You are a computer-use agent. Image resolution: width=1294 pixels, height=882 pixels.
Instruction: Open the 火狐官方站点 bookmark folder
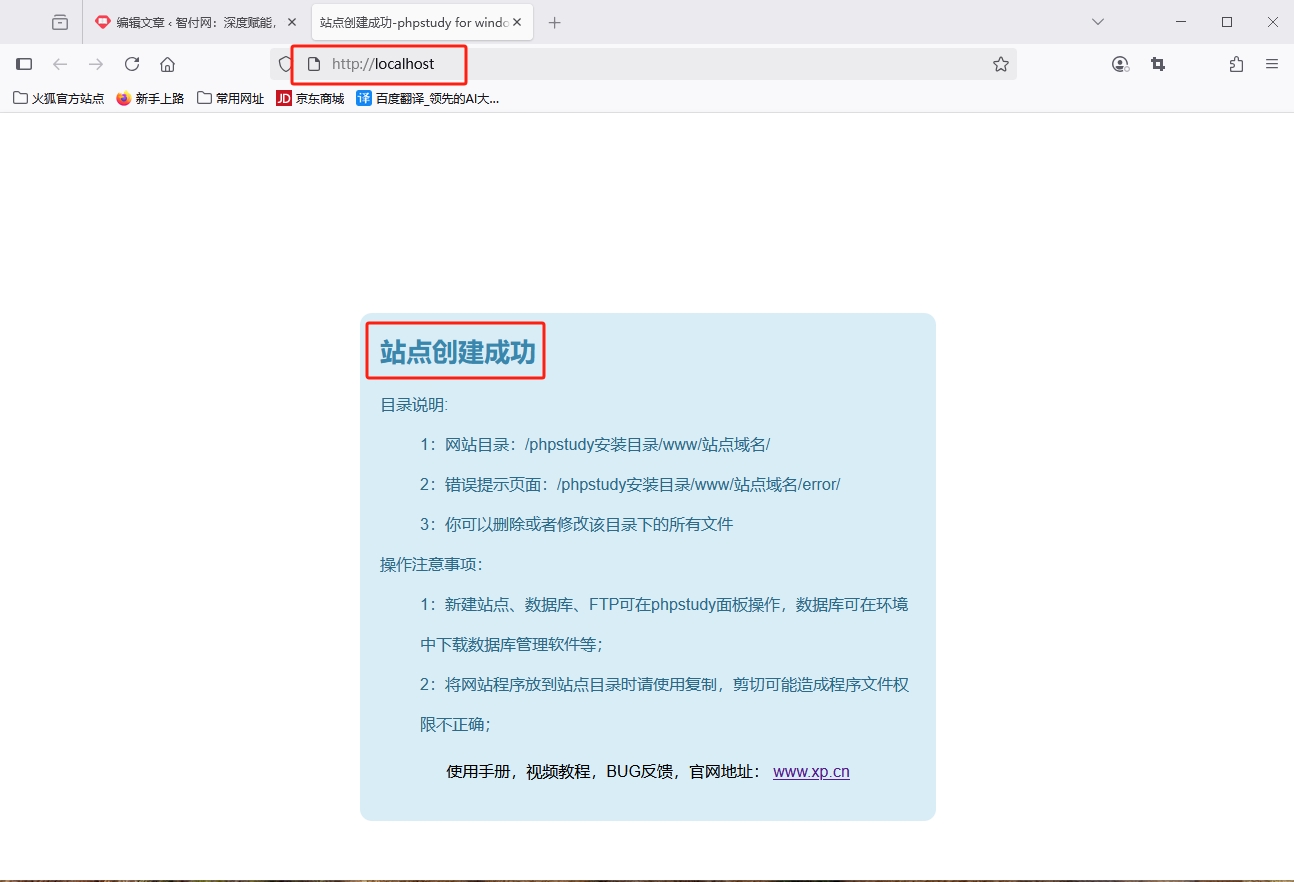[59, 98]
